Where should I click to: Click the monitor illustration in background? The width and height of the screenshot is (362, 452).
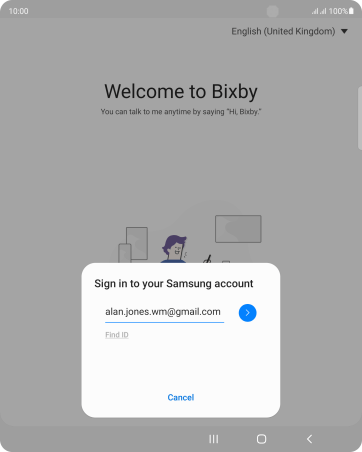(238, 229)
